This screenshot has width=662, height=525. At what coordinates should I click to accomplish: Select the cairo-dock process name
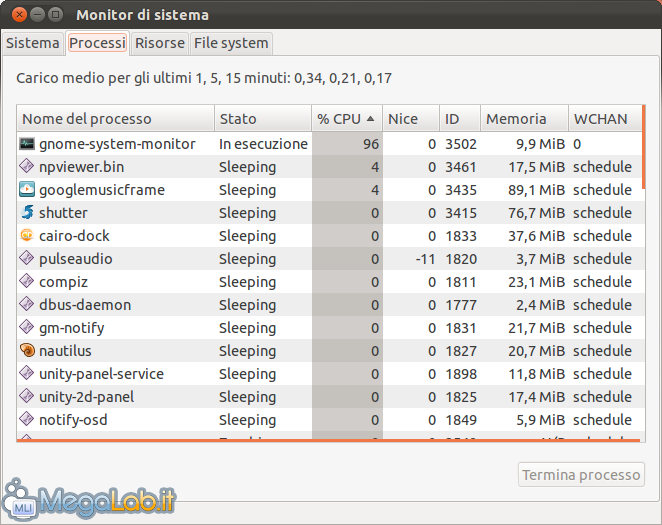[x=74, y=235]
